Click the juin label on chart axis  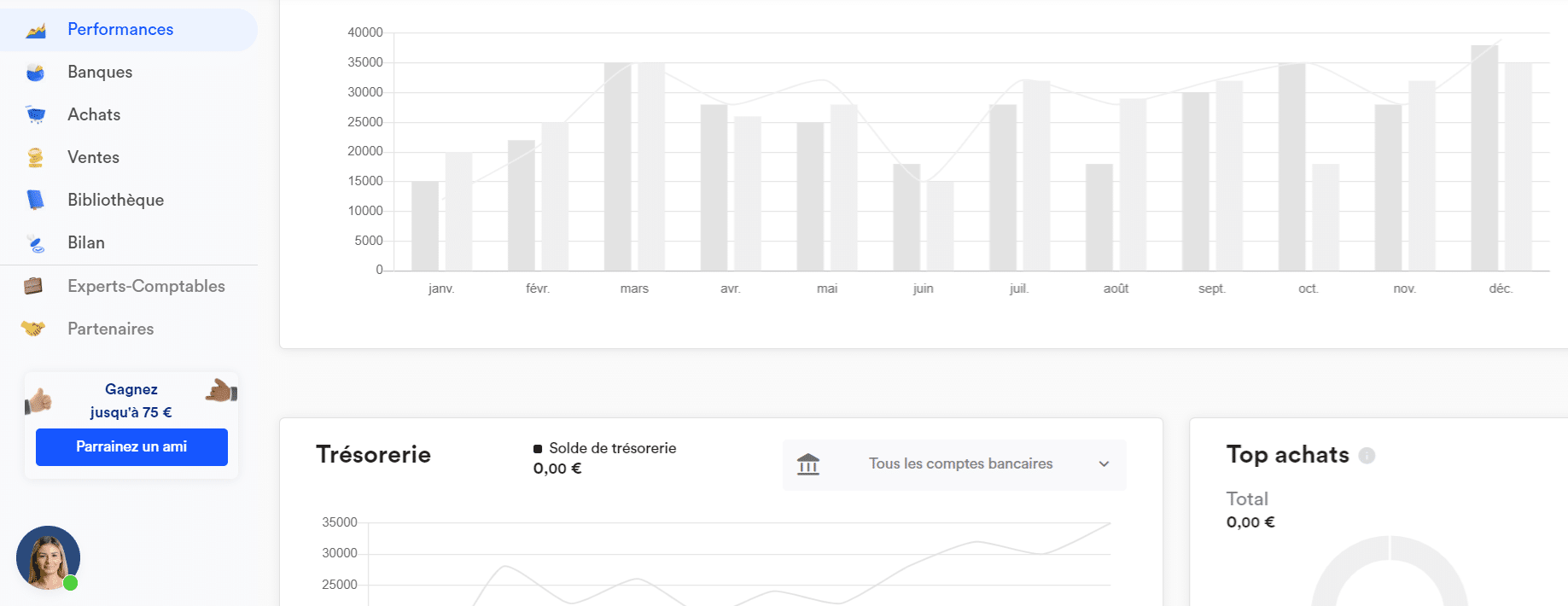(923, 288)
